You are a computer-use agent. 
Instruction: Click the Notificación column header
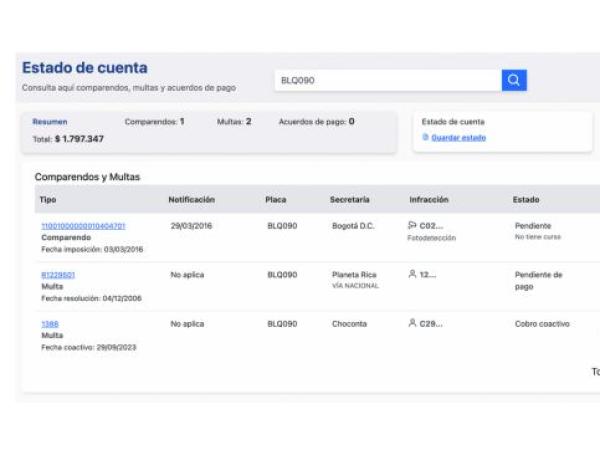[x=192, y=200]
